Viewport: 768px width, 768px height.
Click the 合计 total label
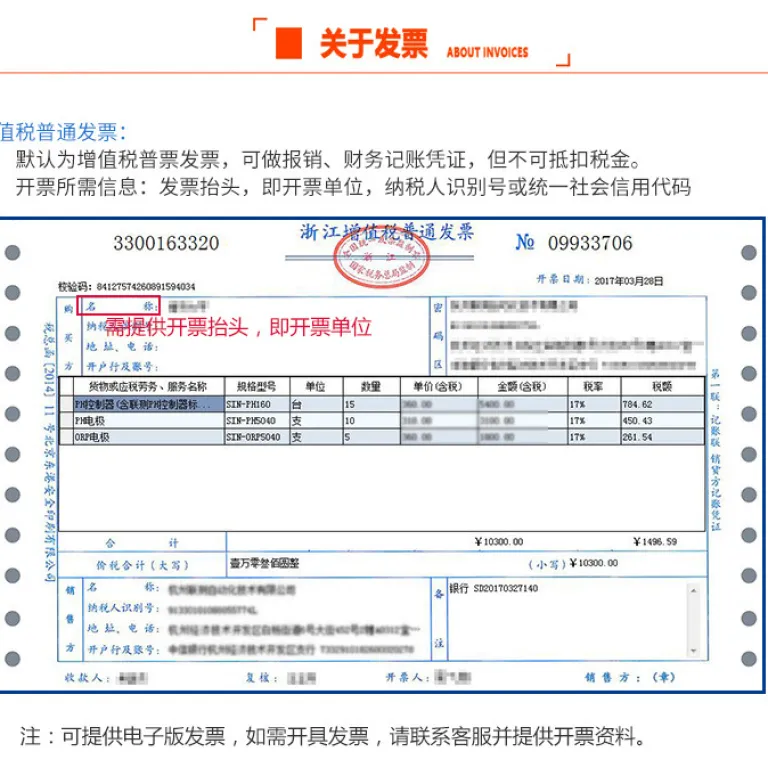[x=142, y=543]
